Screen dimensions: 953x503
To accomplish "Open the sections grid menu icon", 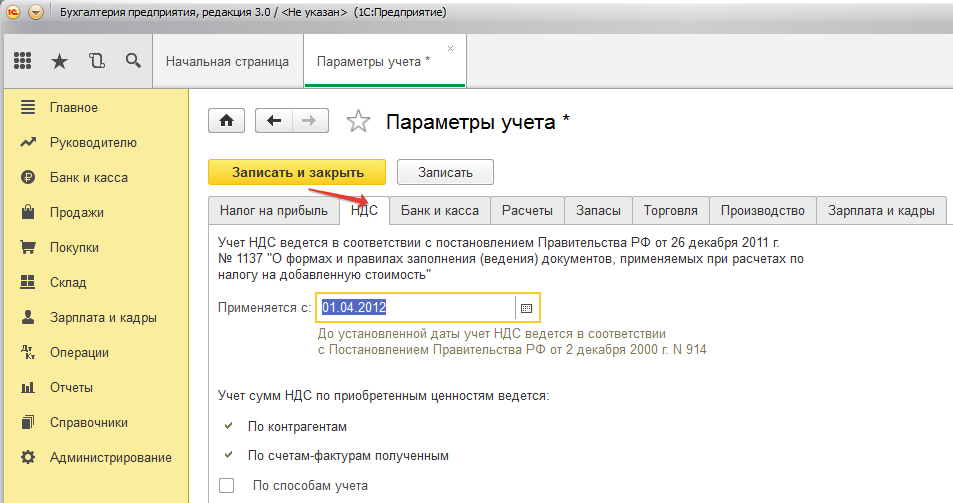I will click(22, 61).
